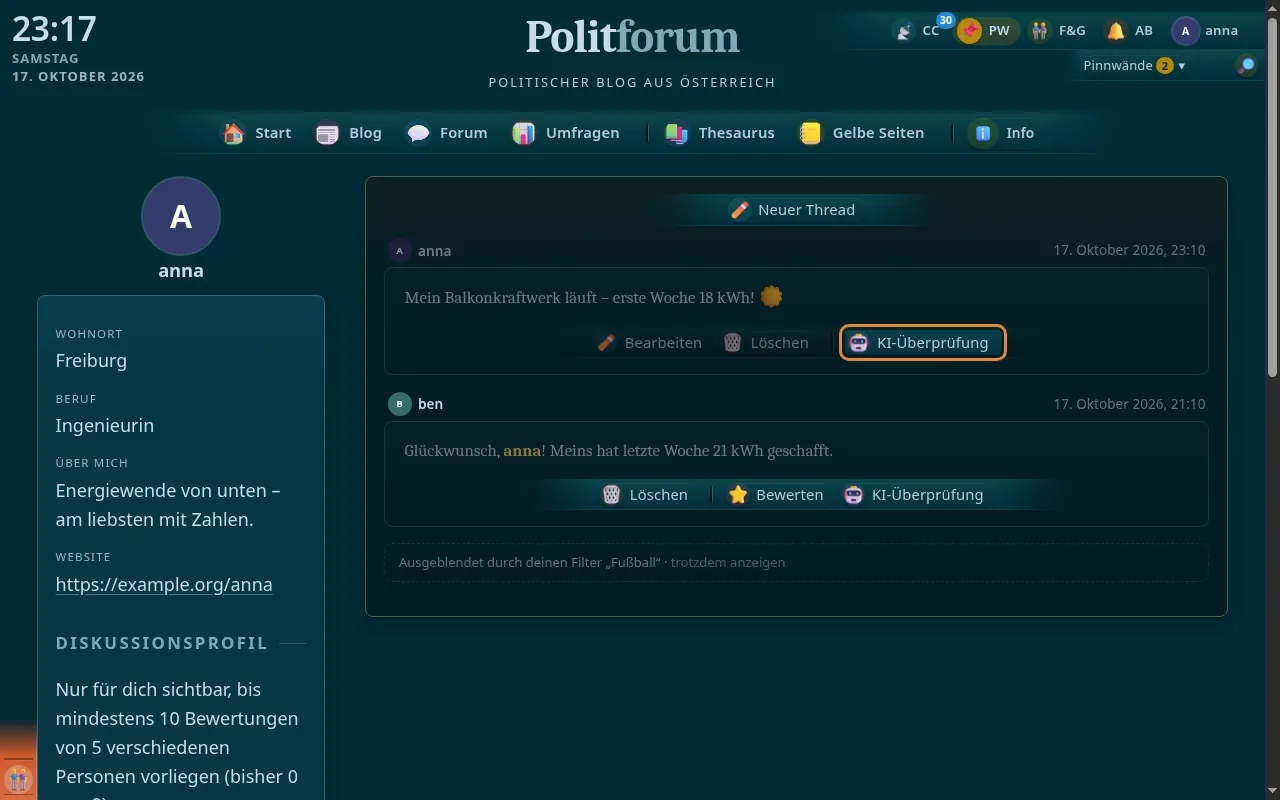Click the 17. Oktober 2026, 21:10 timestamp
The width and height of the screenshot is (1280, 800).
[1129, 404]
